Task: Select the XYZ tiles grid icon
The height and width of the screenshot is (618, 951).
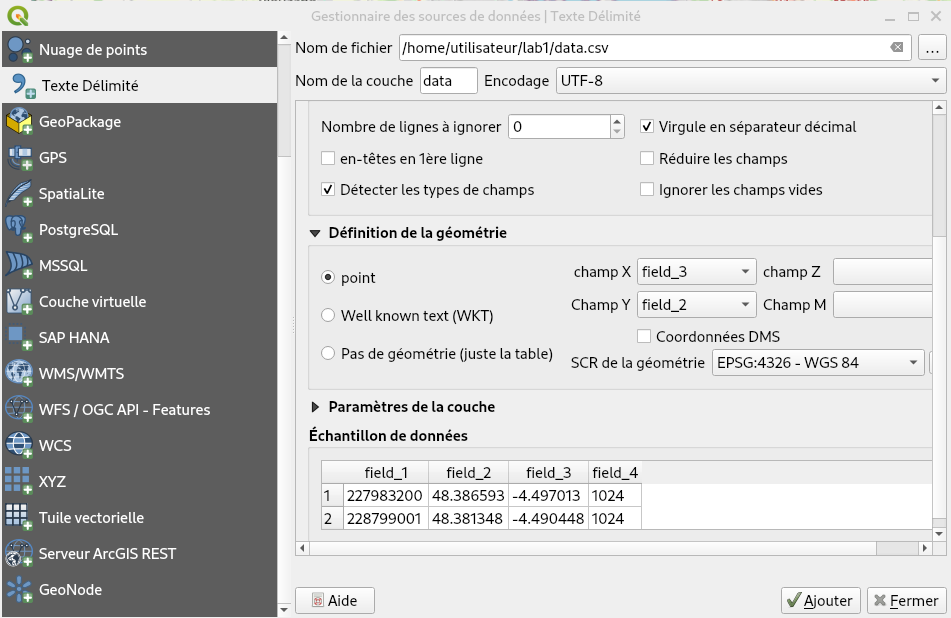Action: click(x=18, y=481)
